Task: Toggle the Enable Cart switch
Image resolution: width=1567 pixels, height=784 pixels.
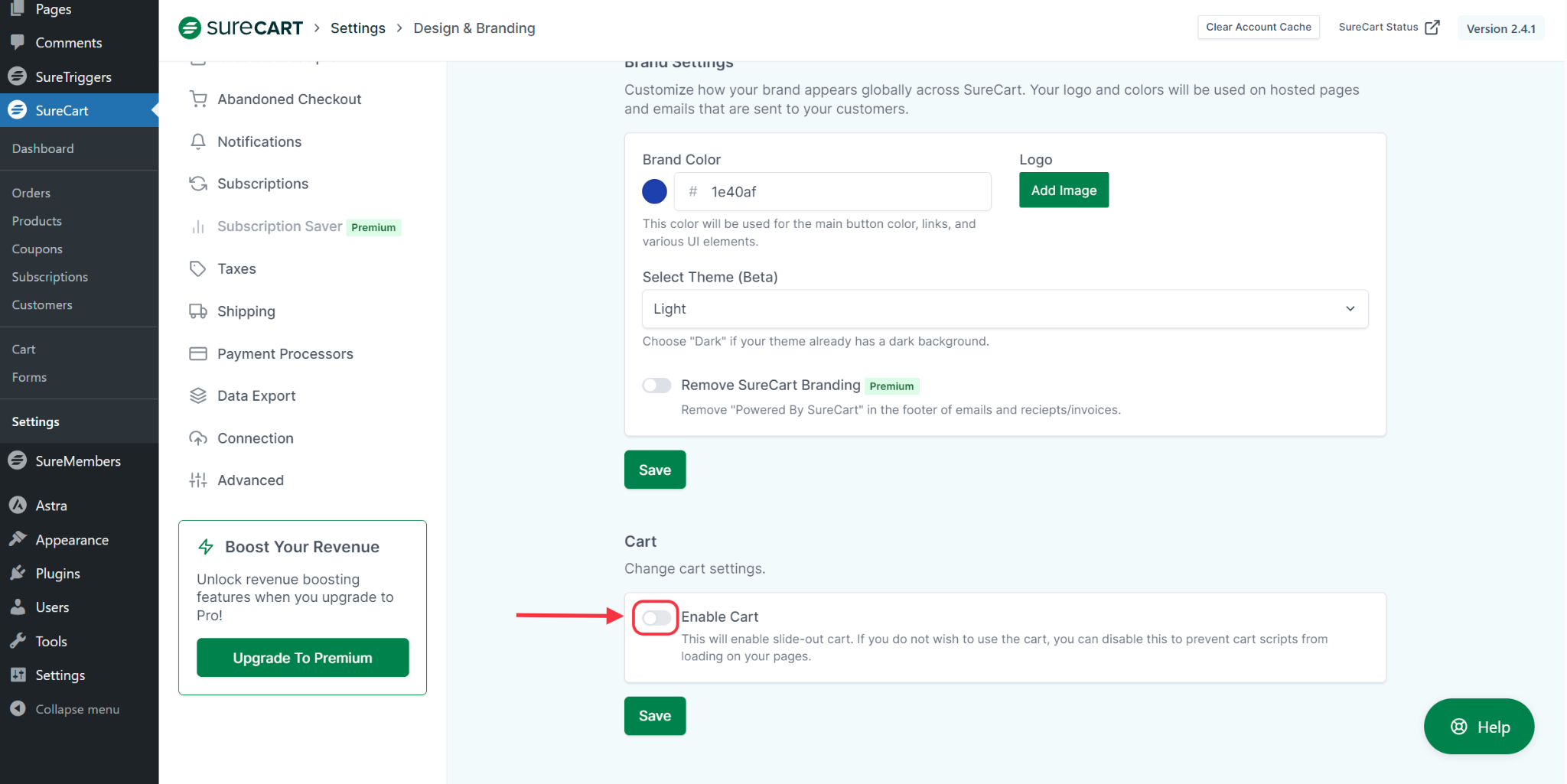Action: (x=656, y=617)
